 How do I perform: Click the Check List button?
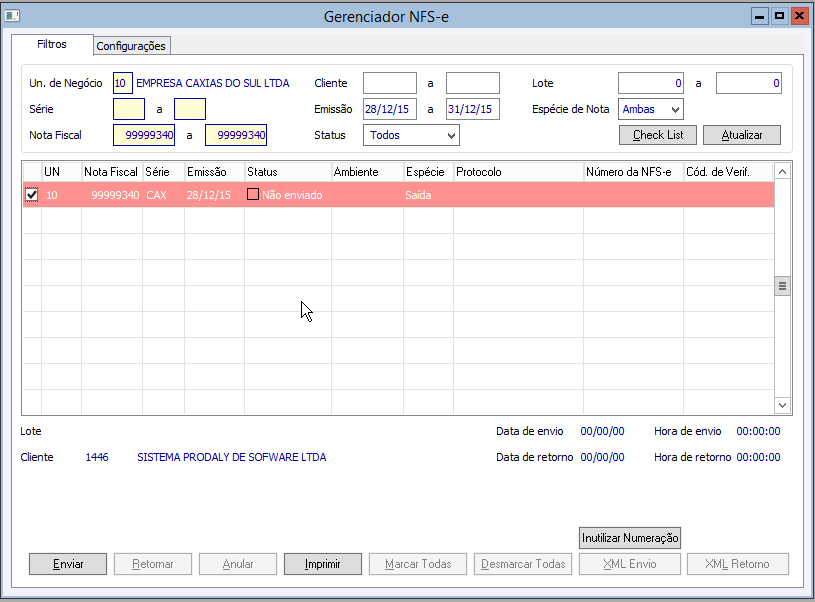coord(658,135)
